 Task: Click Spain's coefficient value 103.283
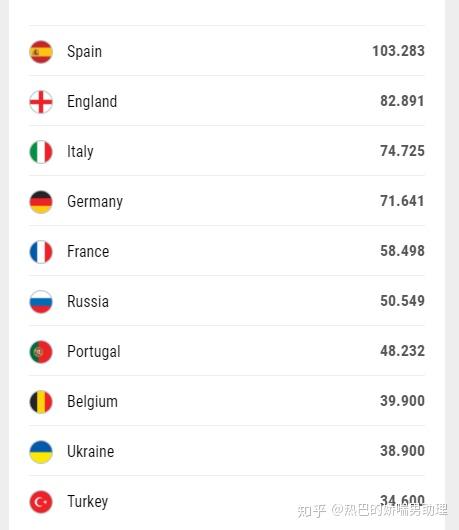(398, 51)
